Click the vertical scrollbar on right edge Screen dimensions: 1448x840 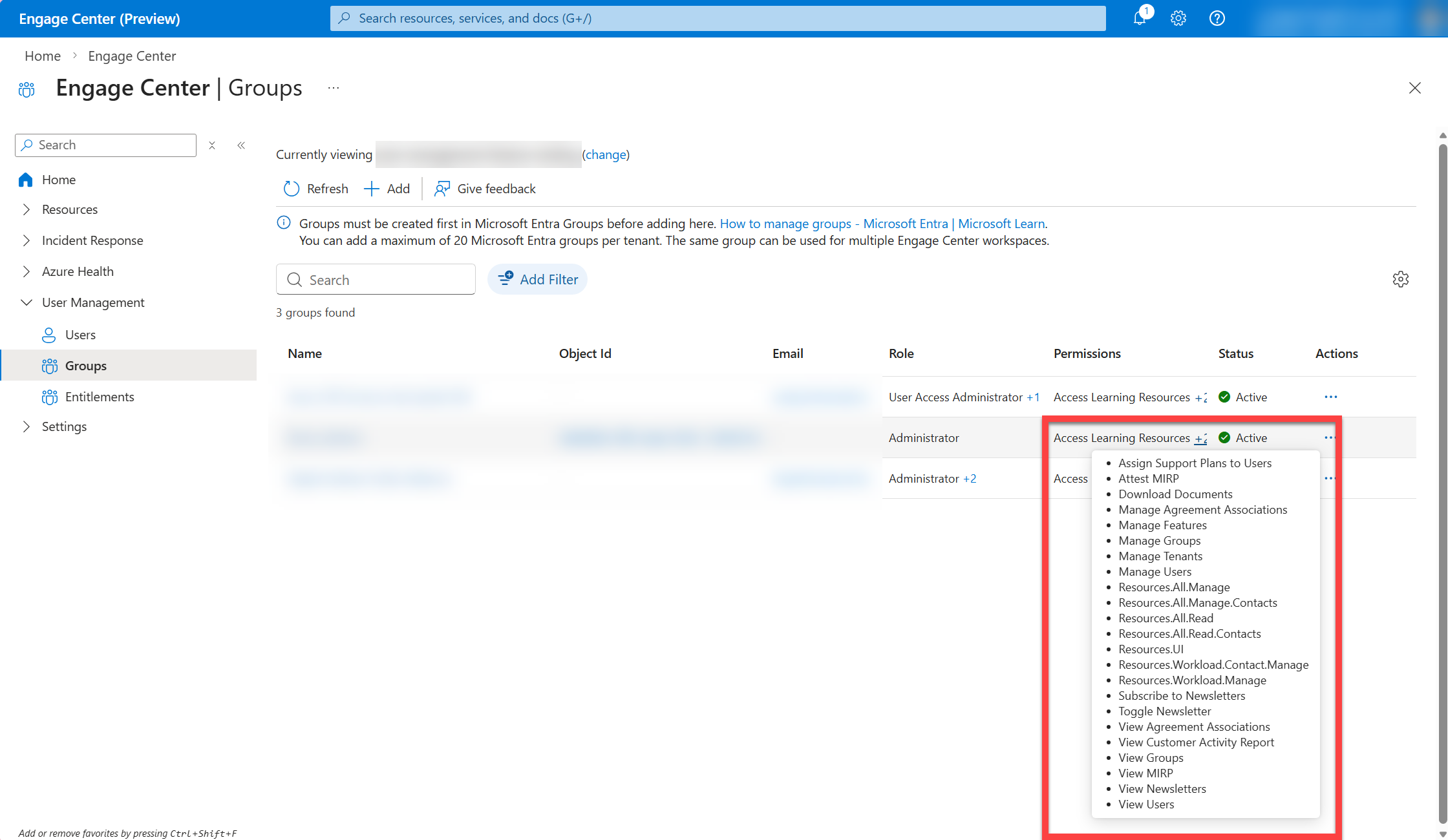pos(1443,485)
